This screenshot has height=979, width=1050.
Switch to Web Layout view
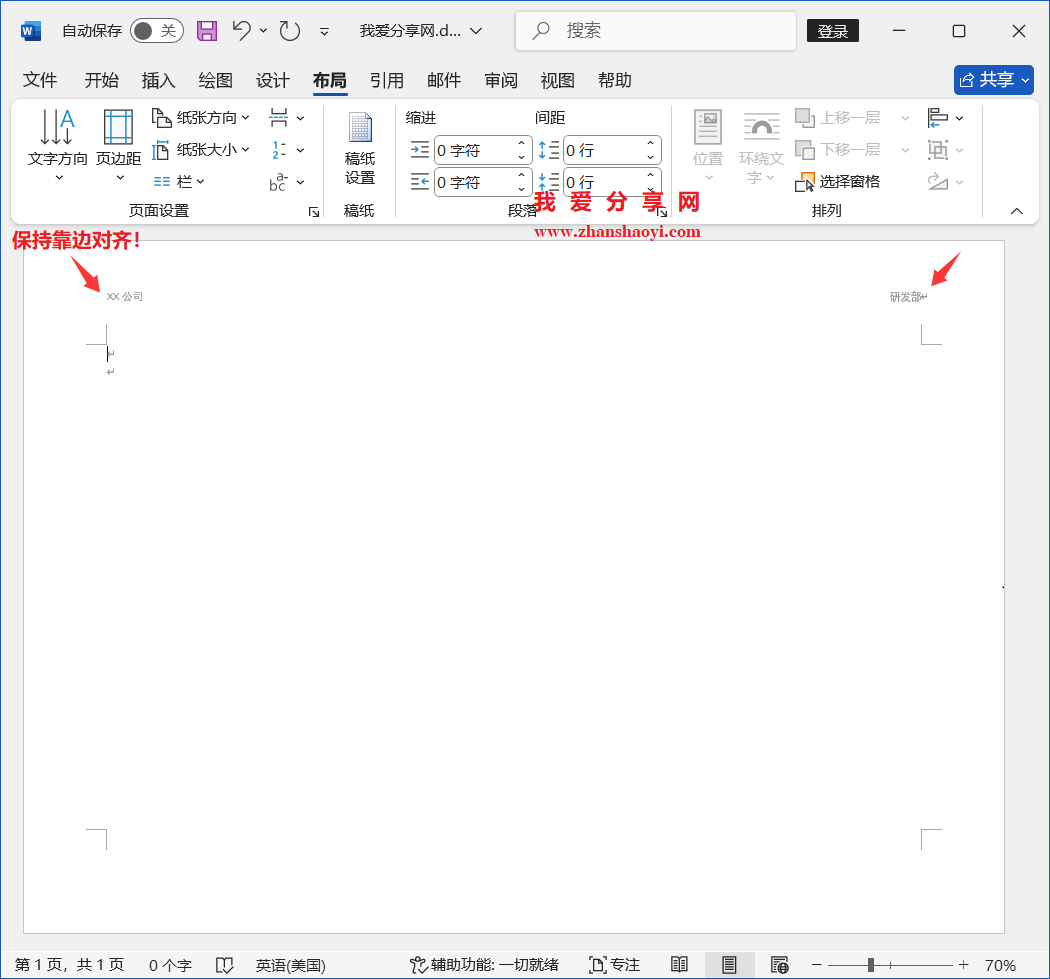click(779, 965)
